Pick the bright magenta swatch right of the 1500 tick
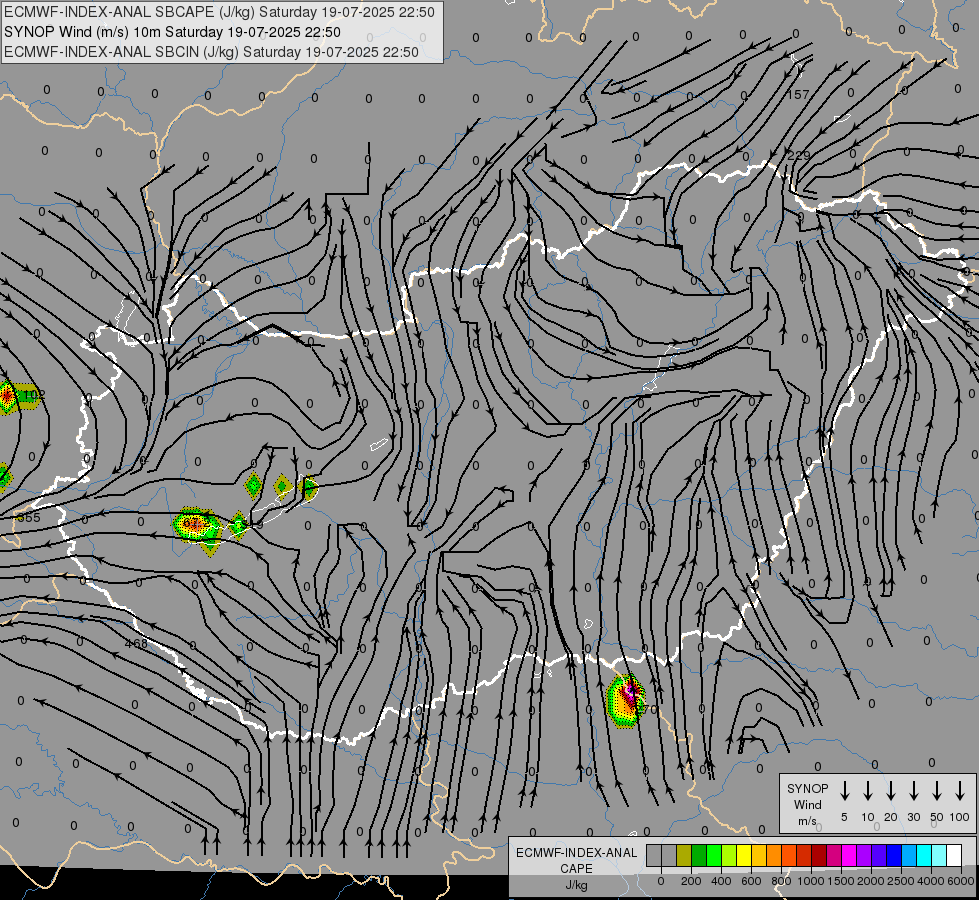The height and width of the screenshot is (900, 979). click(x=849, y=855)
